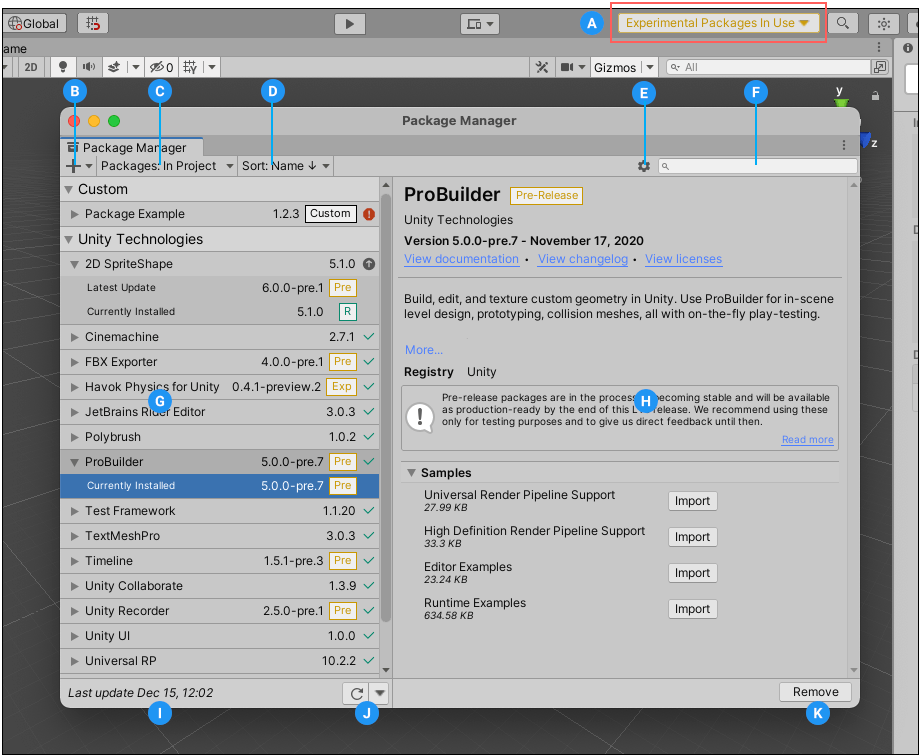Viewport: 920px width, 756px height.
Task: Select Unity UI package
Action: pyautogui.click(x=219, y=636)
